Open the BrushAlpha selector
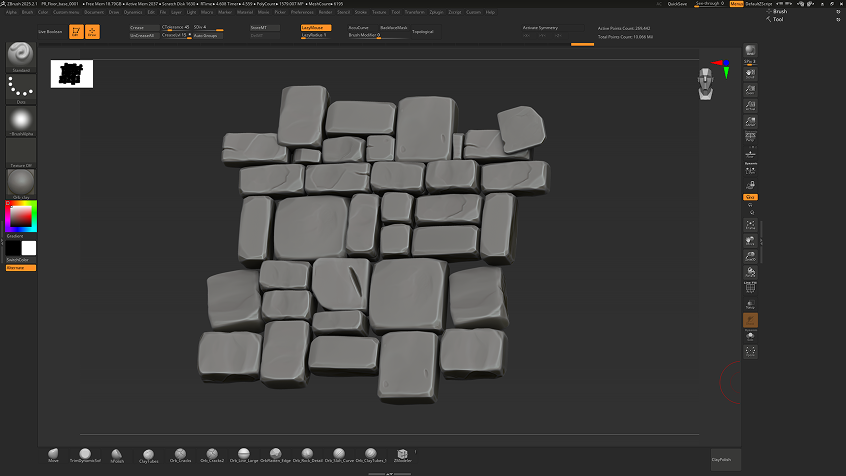846x476 pixels. click(x=20, y=121)
